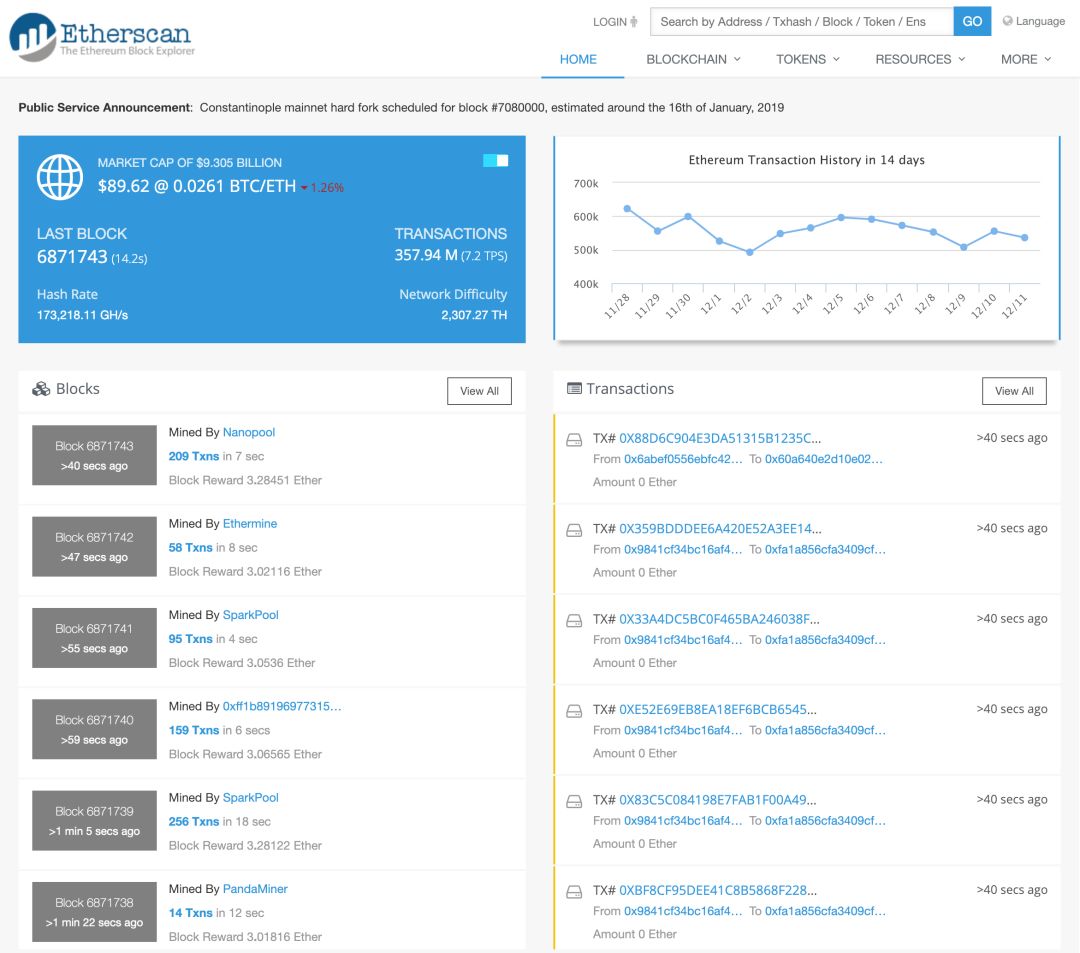Open SparkPool link for block 6871741
Screen dimensions: 1080x953
pyautogui.click(x=251, y=615)
